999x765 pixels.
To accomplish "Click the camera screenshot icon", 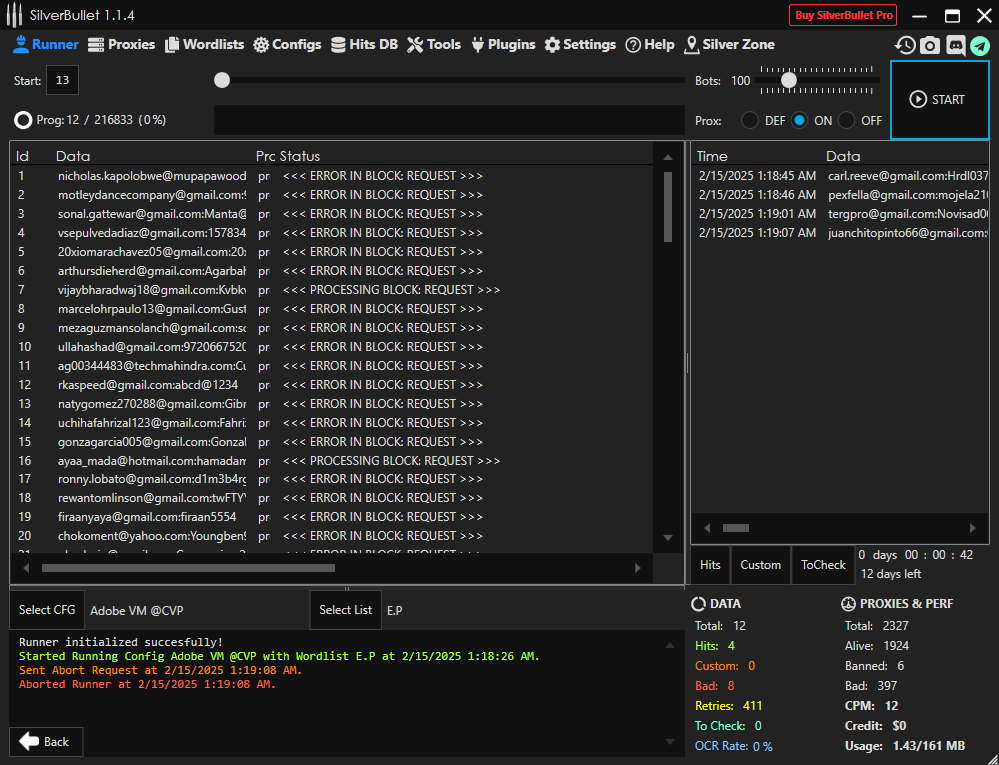I will 930,45.
